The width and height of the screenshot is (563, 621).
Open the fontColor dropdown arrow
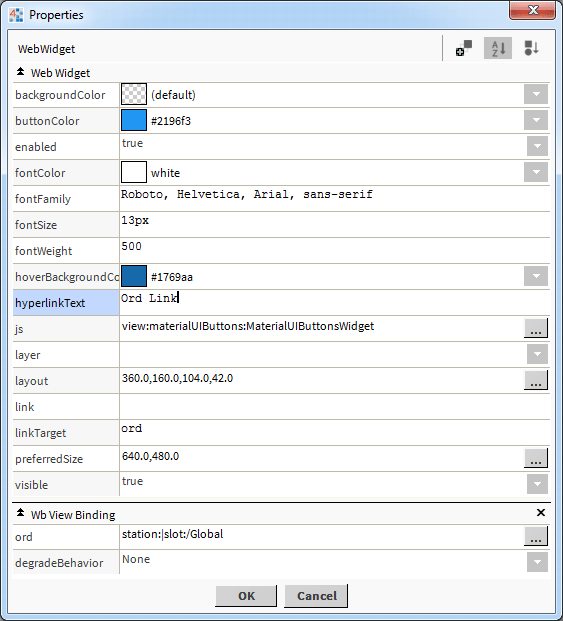click(x=536, y=172)
